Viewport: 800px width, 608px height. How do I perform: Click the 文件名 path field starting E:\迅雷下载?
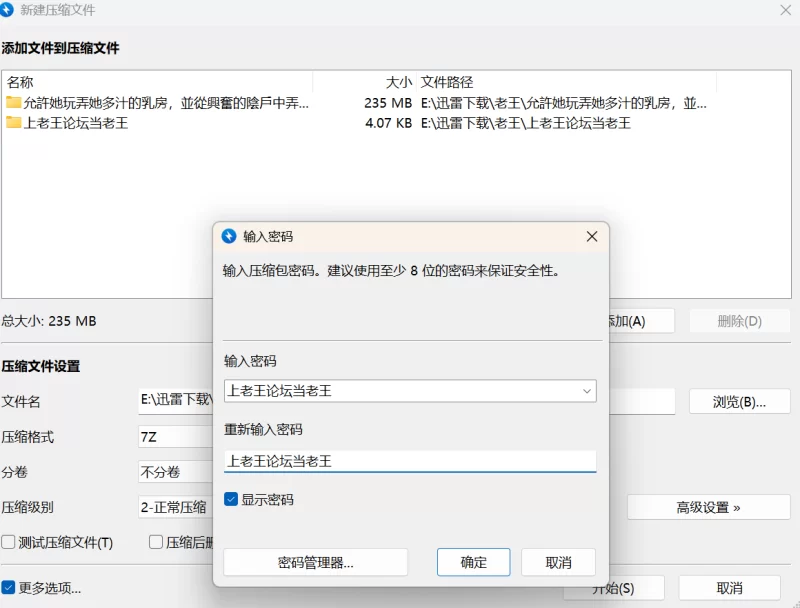tap(176, 400)
